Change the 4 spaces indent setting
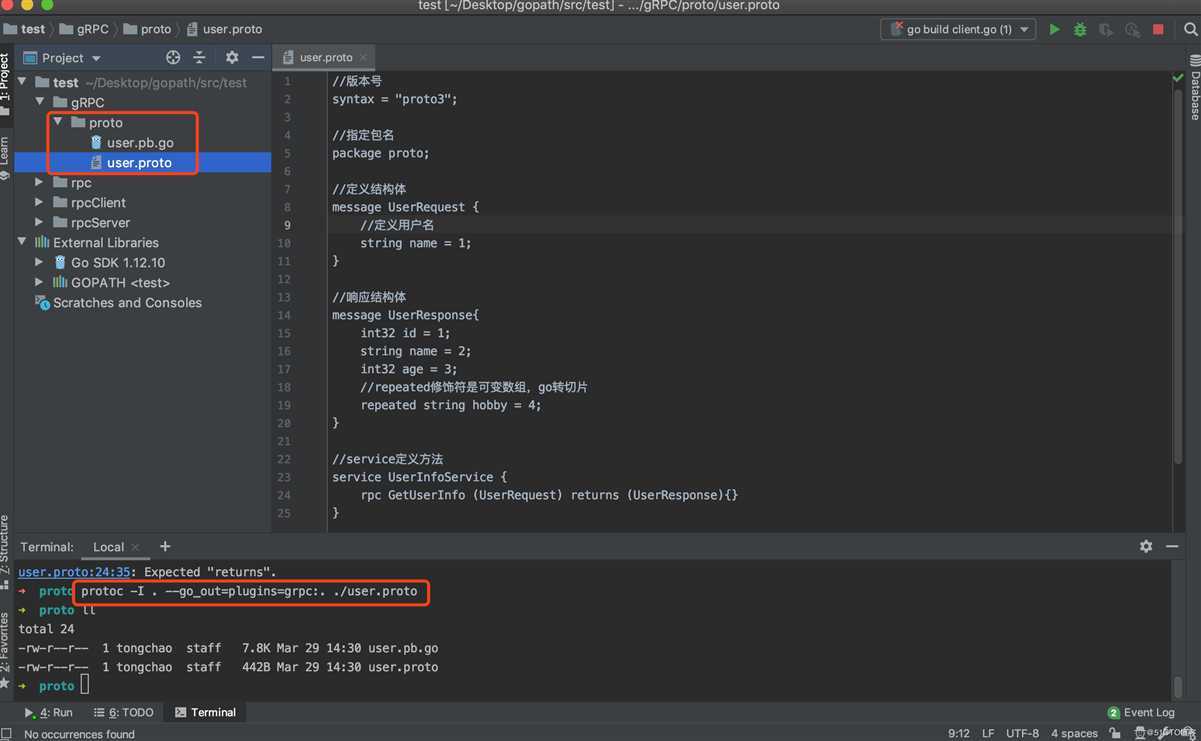The image size is (1201, 741). pos(1072,733)
